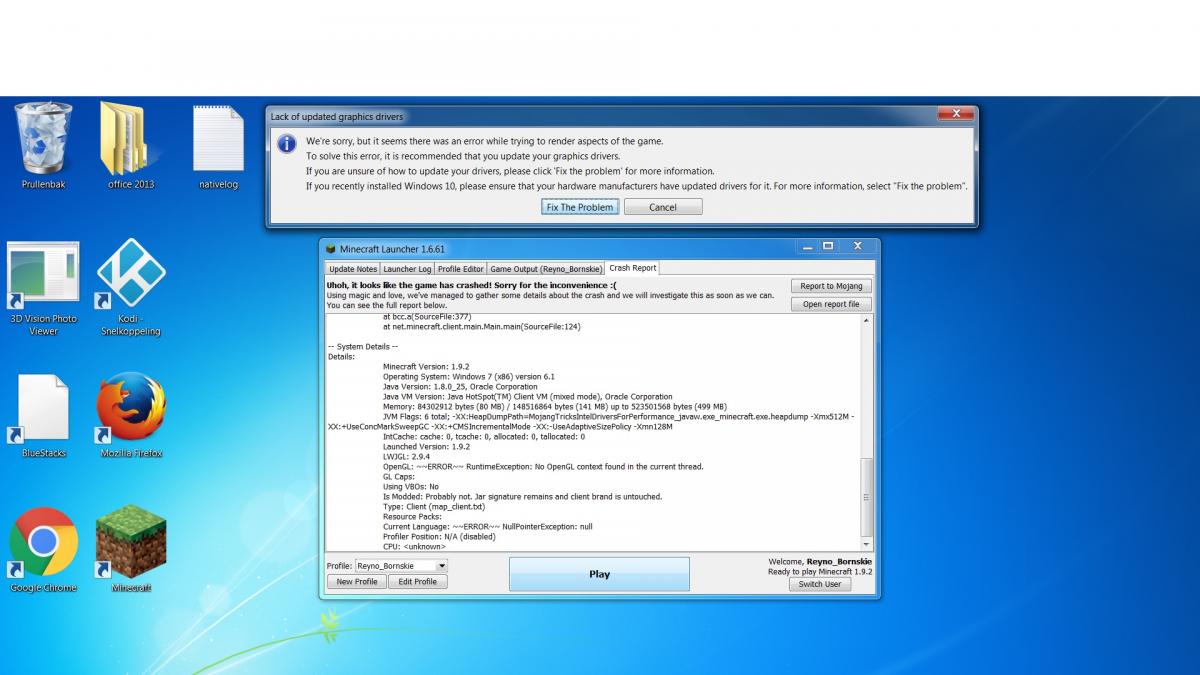The height and width of the screenshot is (675, 1200).
Task: Click the blue info icon in the graphics drivers dialog
Action: (x=286, y=143)
